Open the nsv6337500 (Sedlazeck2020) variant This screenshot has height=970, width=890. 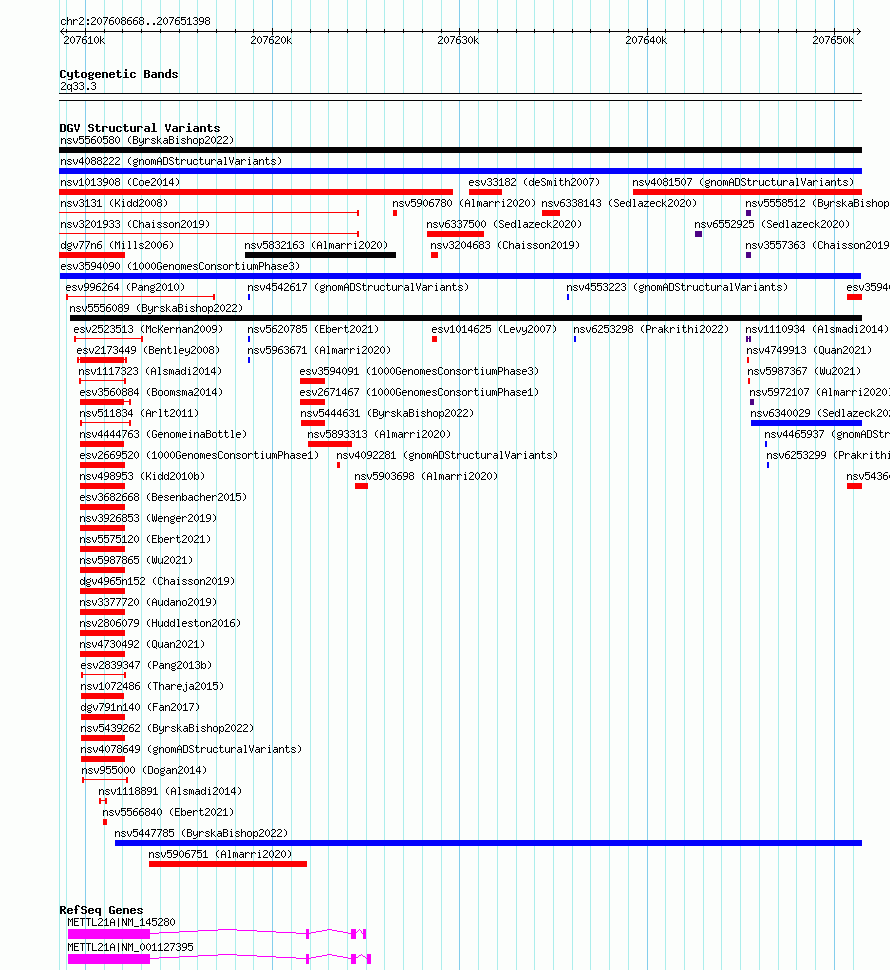tap(504, 225)
